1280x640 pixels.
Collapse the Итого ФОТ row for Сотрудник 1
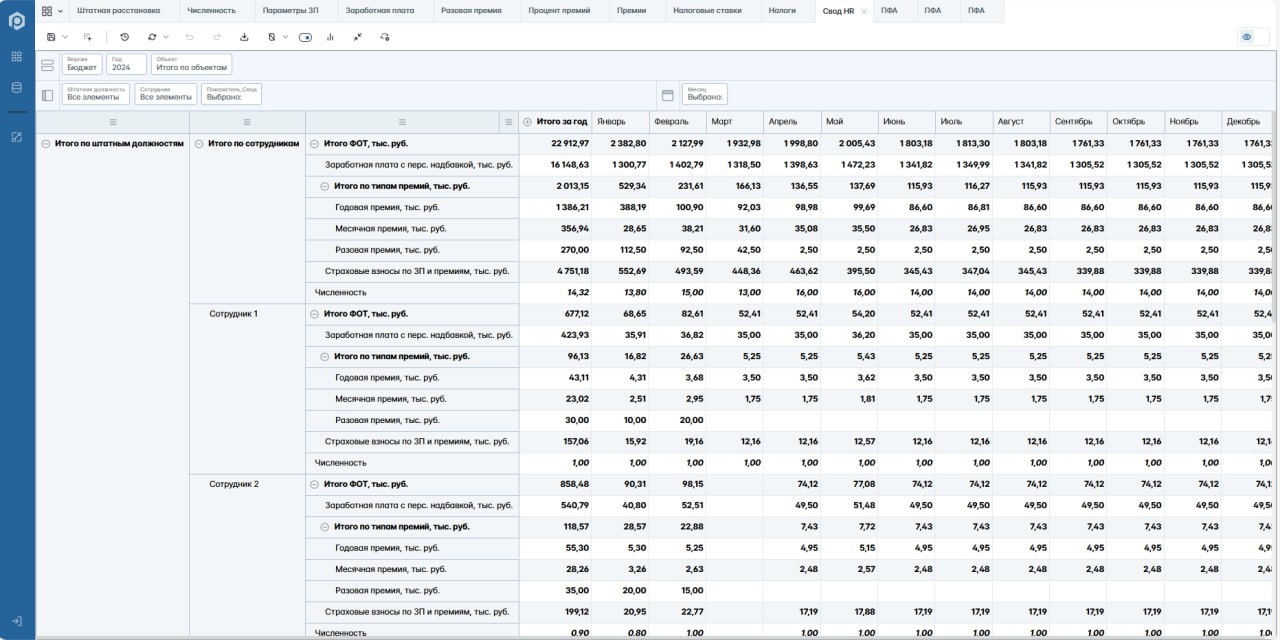(314, 314)
